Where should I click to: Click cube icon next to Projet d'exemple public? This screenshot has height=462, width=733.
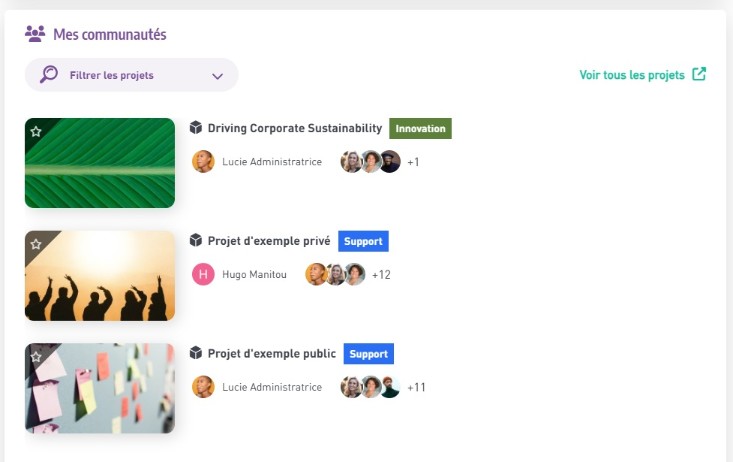196,354
